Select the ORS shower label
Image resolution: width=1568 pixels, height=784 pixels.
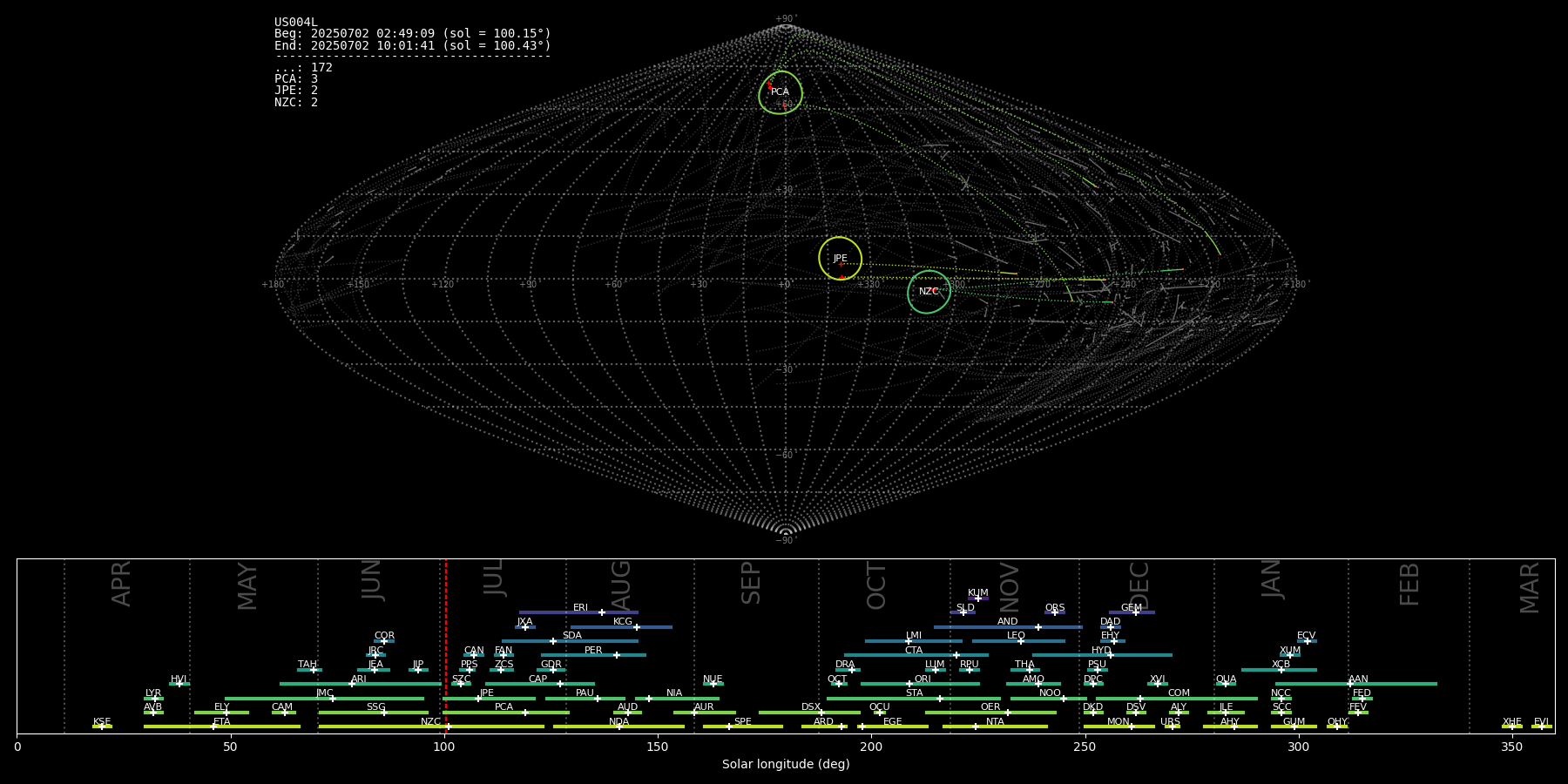[1055, 608]
